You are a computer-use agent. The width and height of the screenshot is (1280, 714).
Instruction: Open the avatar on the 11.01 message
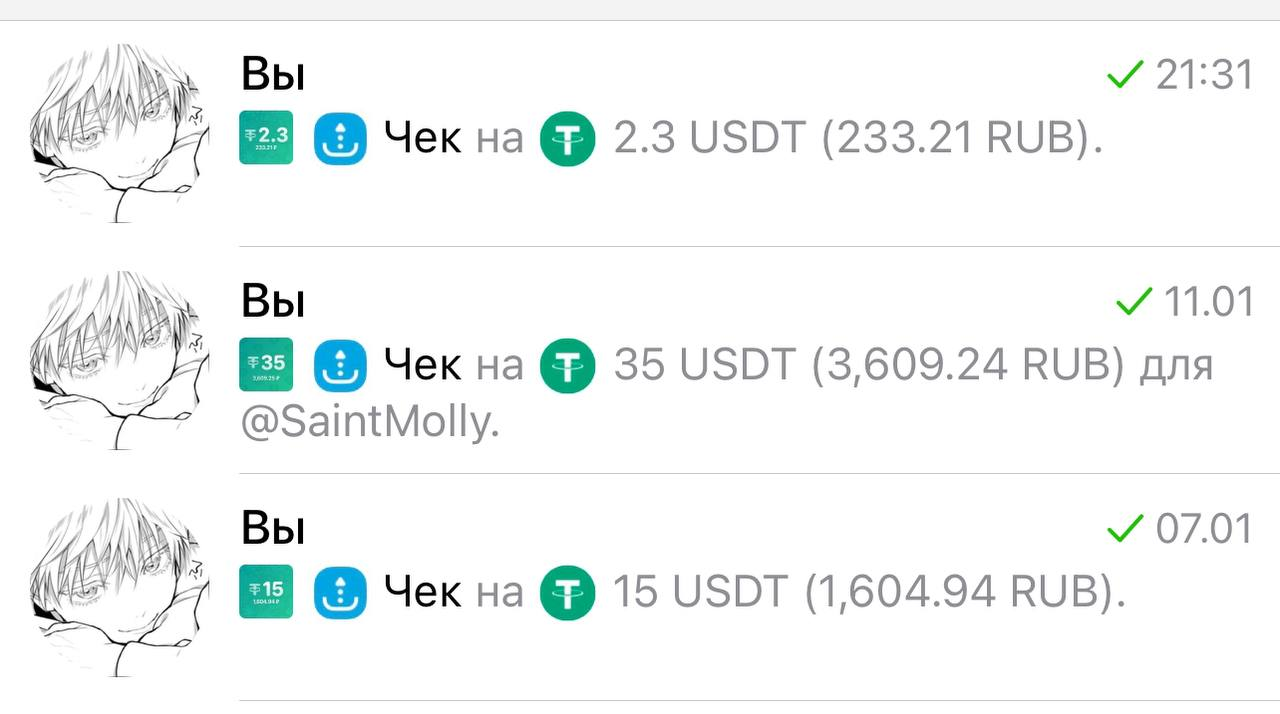click(x=119, y=360)
